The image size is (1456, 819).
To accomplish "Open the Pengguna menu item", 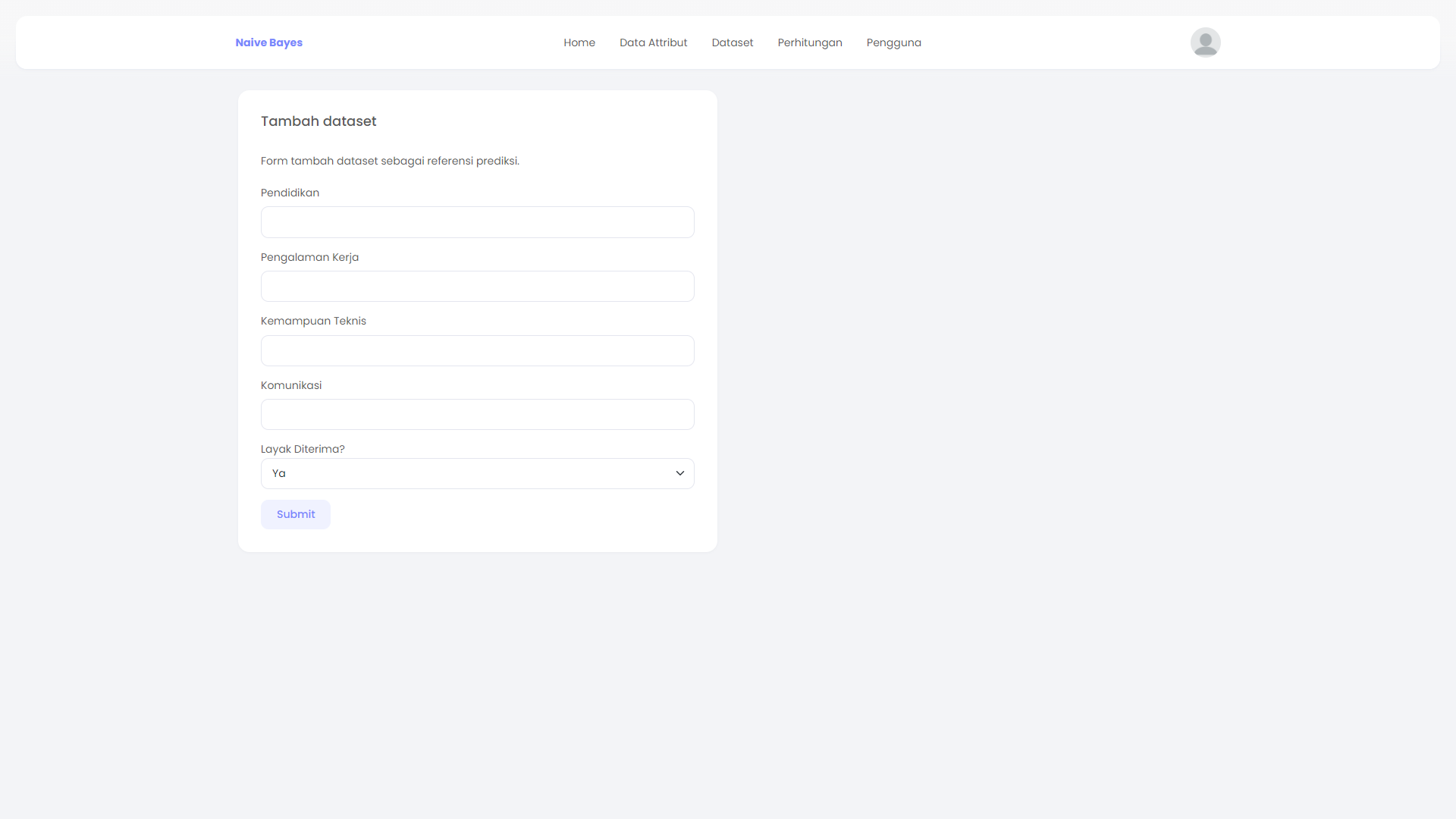I will pos(893,42).
